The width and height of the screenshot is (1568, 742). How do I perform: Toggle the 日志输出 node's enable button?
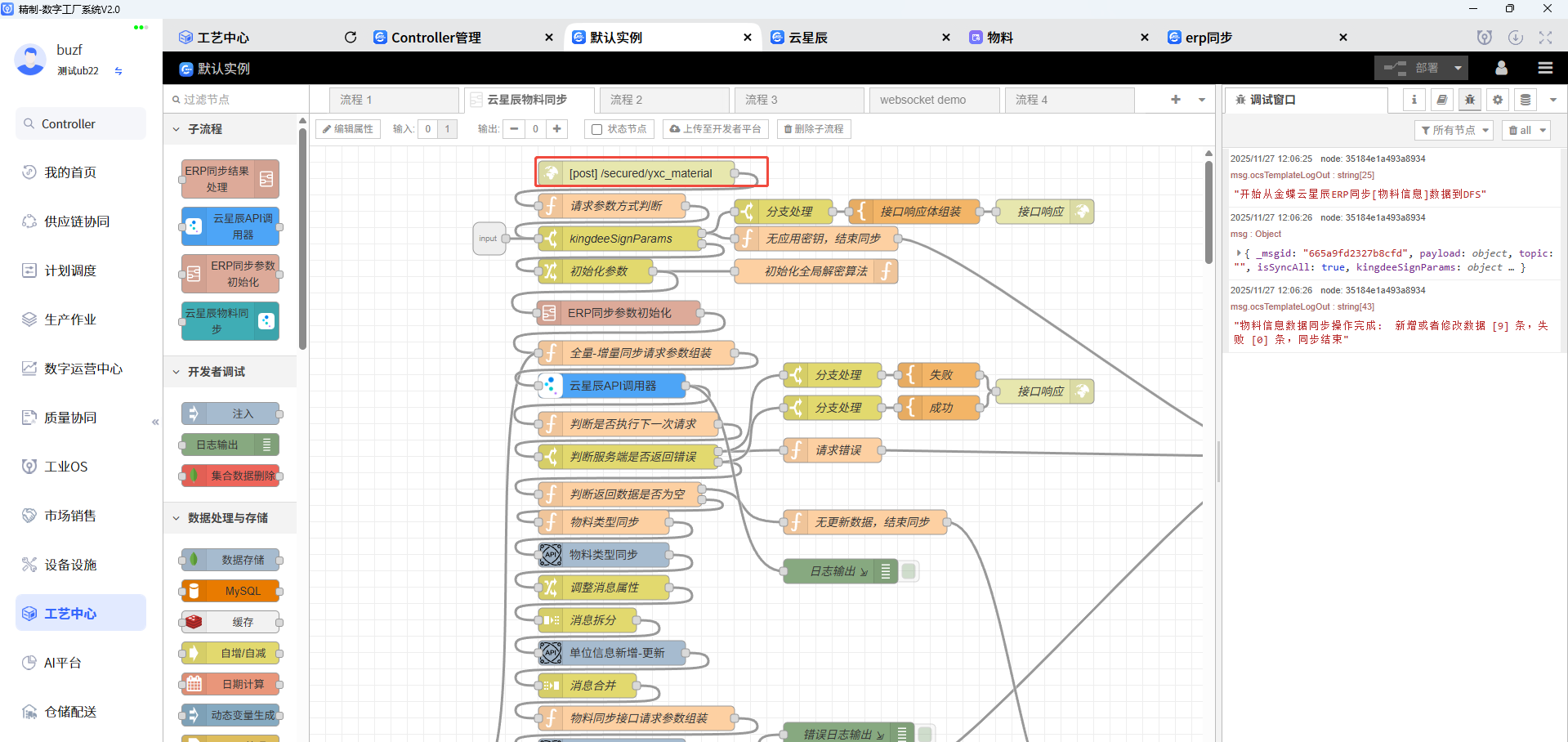(909, 571)
